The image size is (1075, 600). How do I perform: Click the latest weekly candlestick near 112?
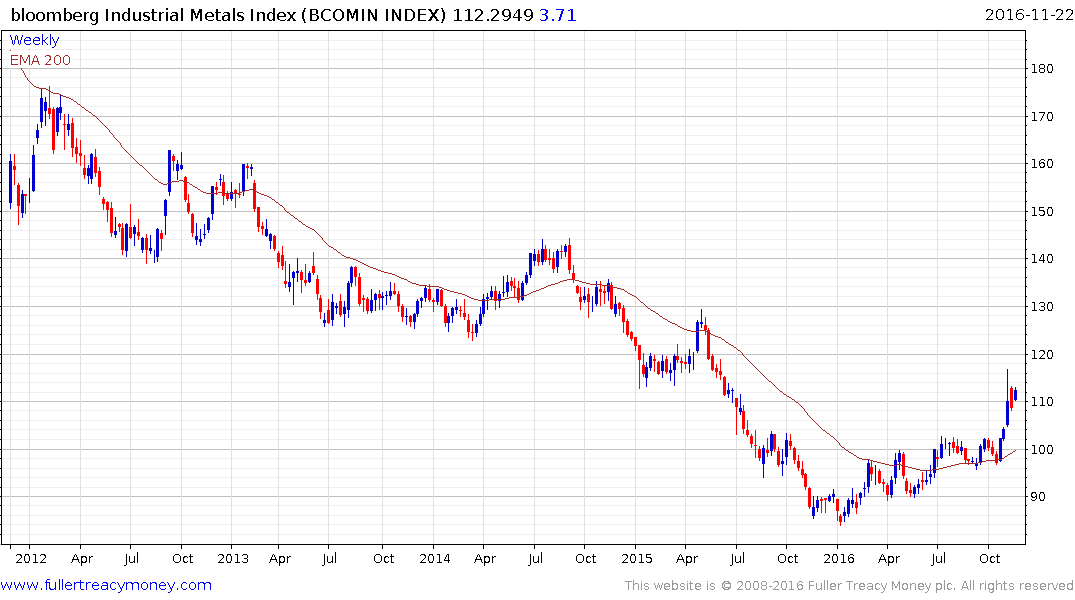pyautogui.click(x=1015, y=394)
